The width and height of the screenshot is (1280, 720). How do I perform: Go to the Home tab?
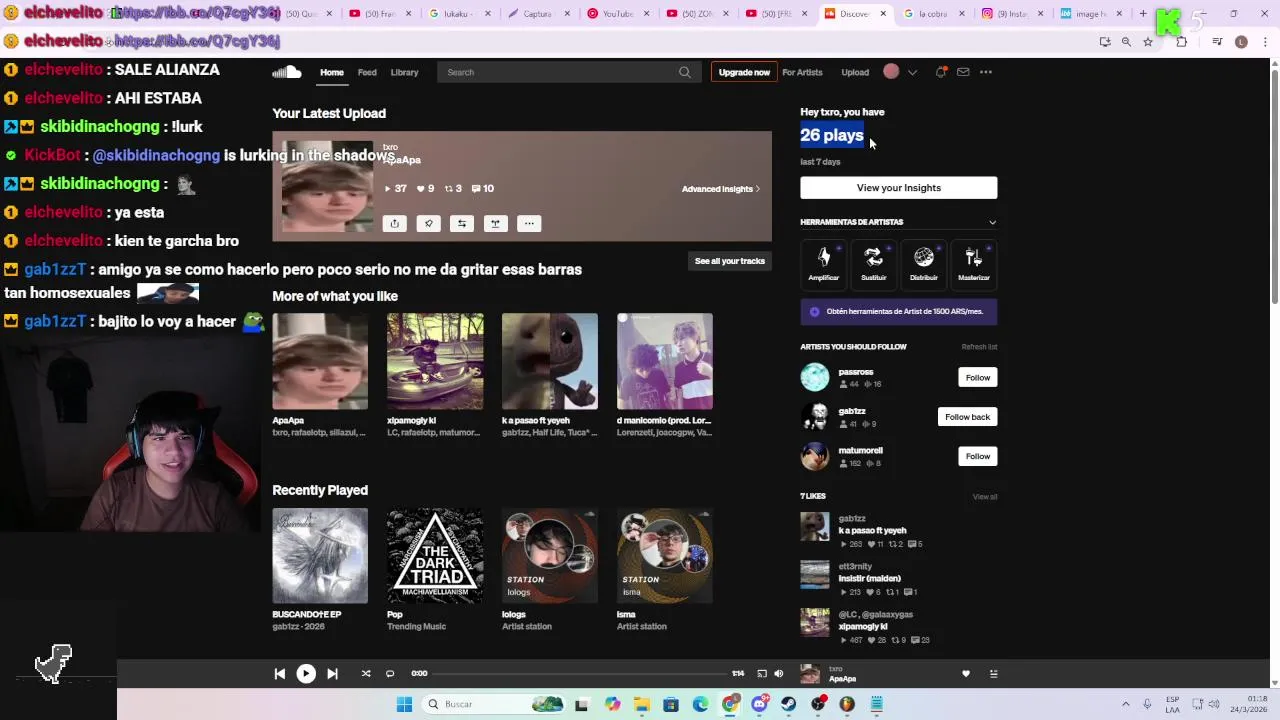click(332, 72)
